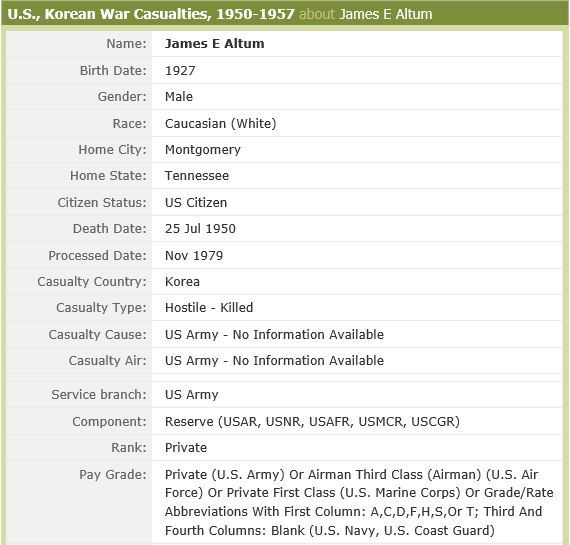Click the Casualty Cause value text
Viewport: 570px width, 545px height.
(274, 334)
